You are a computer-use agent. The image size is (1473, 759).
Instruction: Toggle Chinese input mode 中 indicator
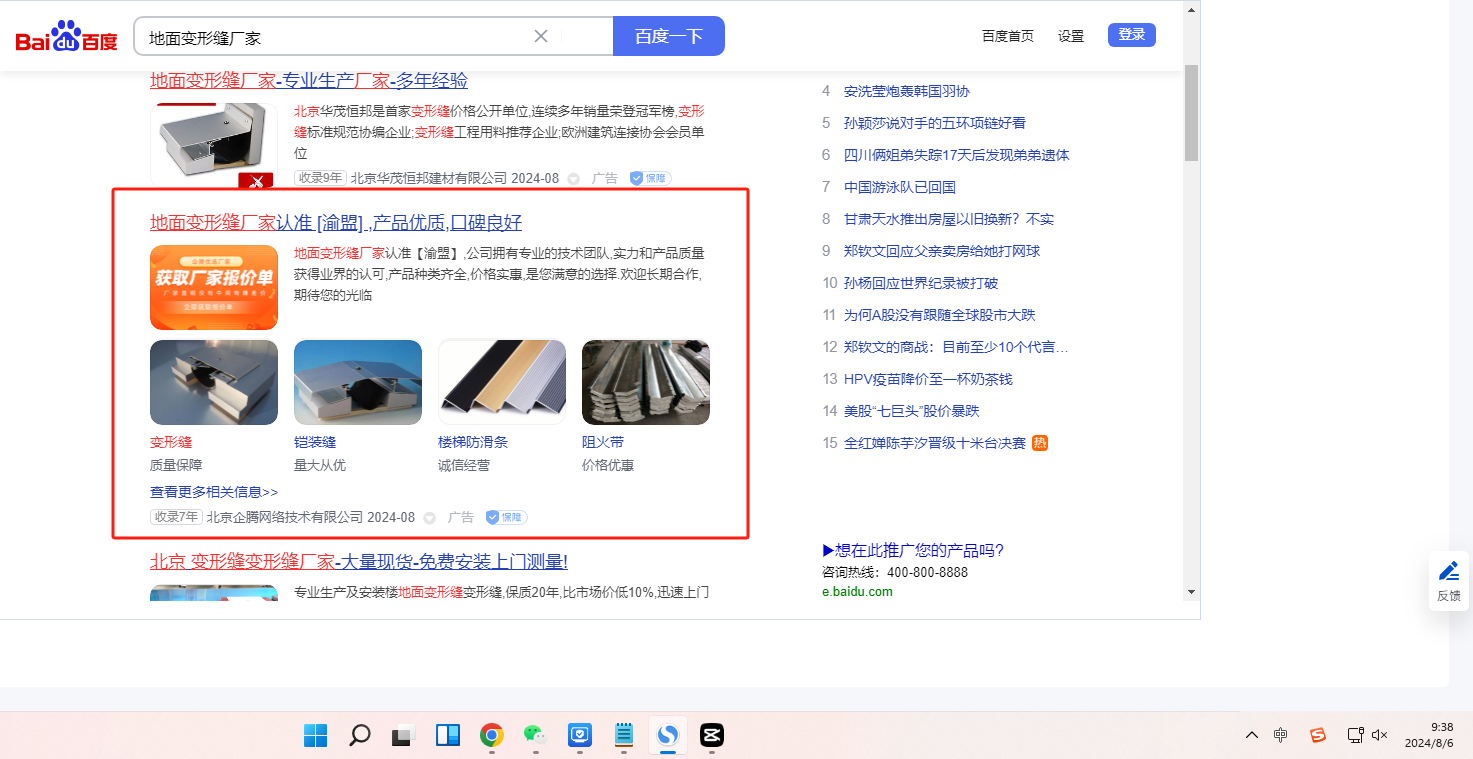click(1281, 735)
